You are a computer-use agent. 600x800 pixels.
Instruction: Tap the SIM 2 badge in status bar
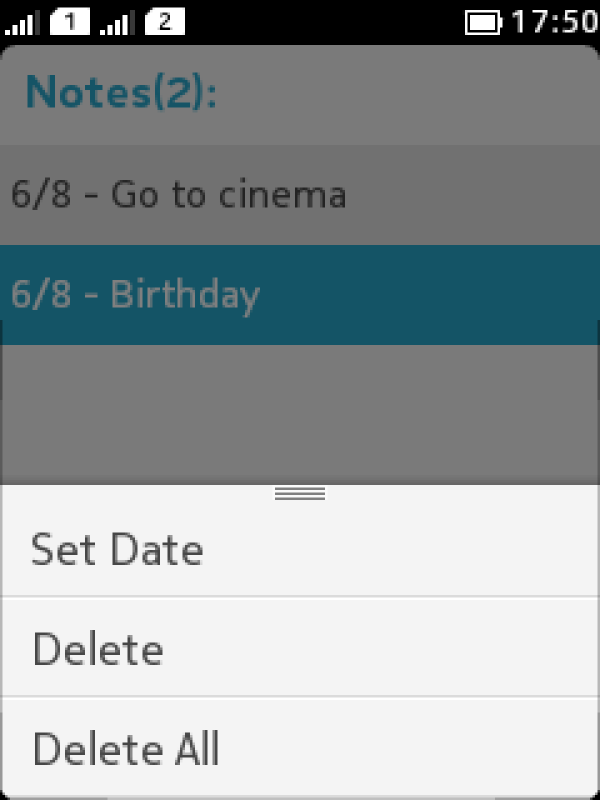tap(165, 21)
